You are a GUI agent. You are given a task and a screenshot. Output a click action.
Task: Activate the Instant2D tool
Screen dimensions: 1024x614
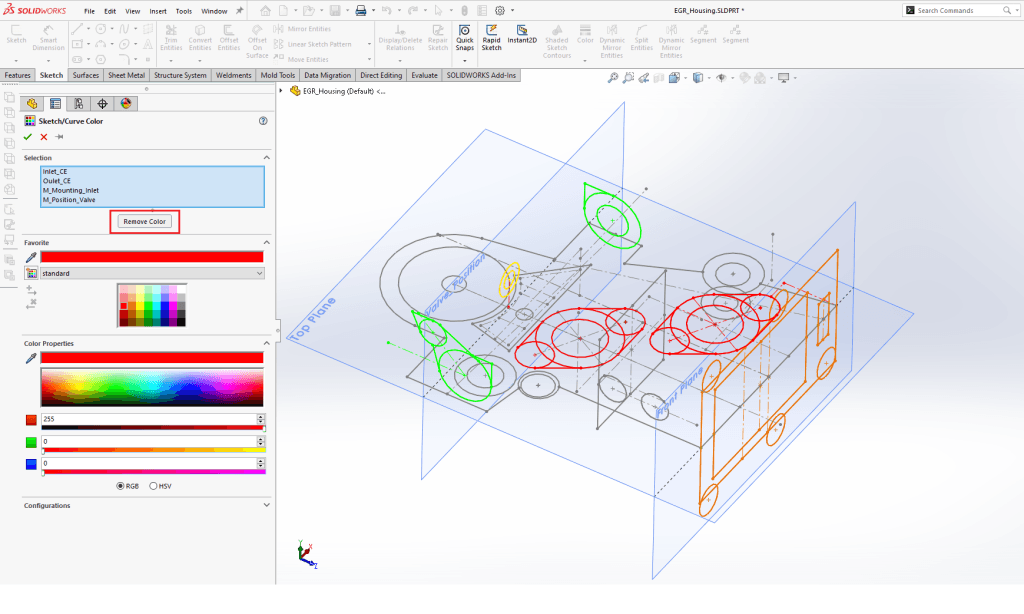pyautogui.click(x=521, y=37)
